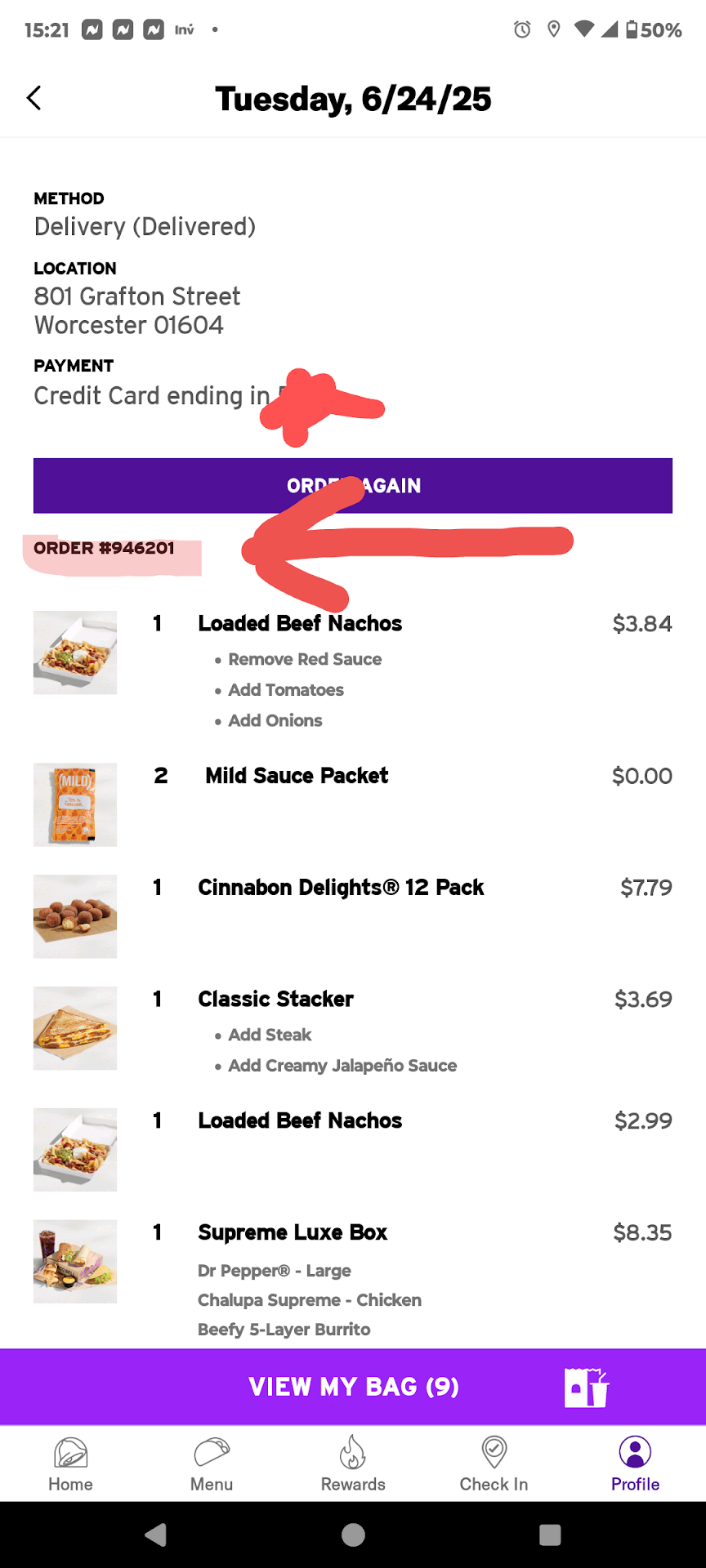
Task: Tap the back arrow icon
Action: pyautogui.click(x=34, y=98)
